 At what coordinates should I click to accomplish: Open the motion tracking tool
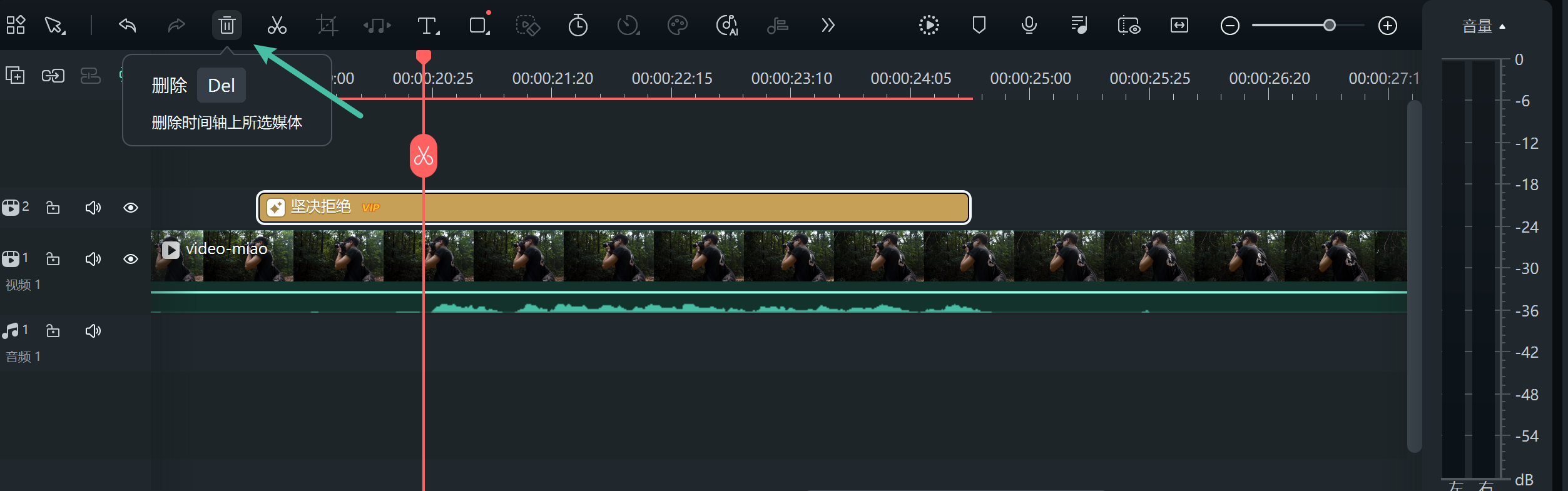click(527, 25)
